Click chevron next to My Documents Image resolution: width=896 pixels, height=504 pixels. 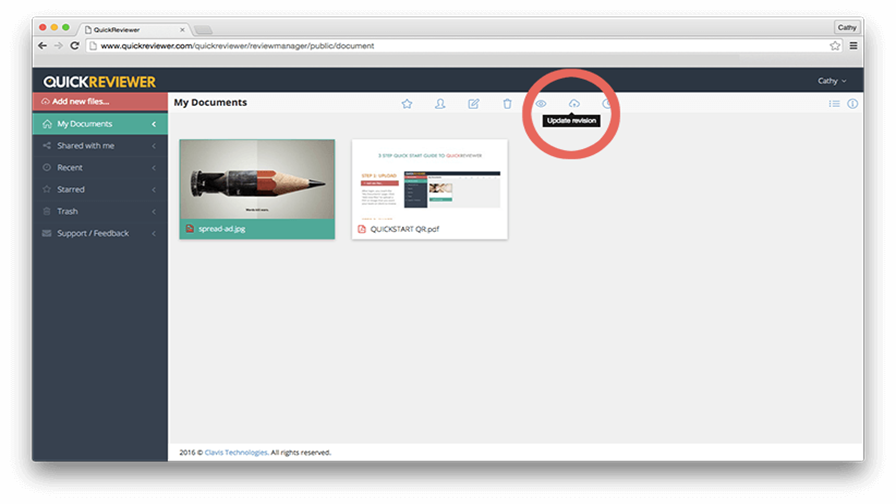tap(154, 124)
